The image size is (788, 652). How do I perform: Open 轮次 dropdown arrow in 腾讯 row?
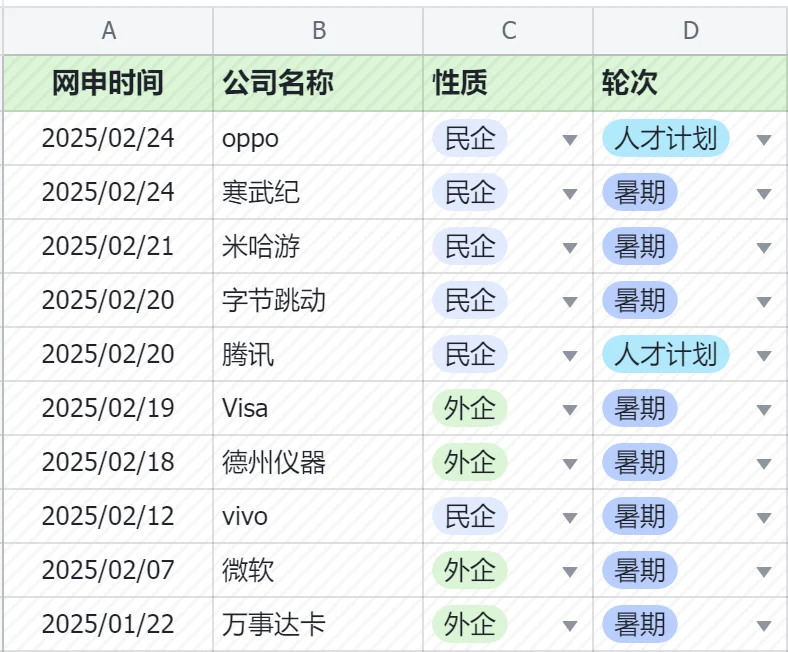[764, 356]
